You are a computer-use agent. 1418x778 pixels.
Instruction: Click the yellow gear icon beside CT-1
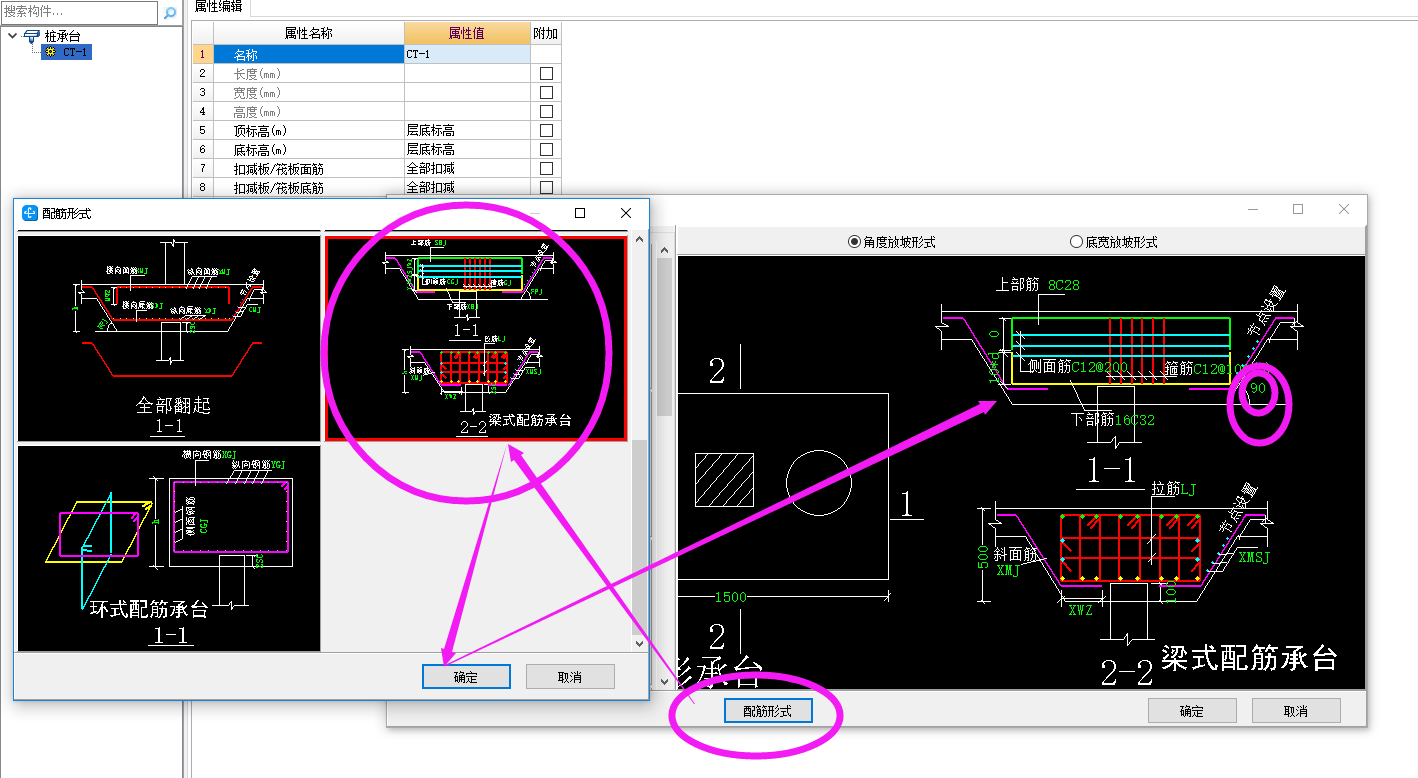50,52
